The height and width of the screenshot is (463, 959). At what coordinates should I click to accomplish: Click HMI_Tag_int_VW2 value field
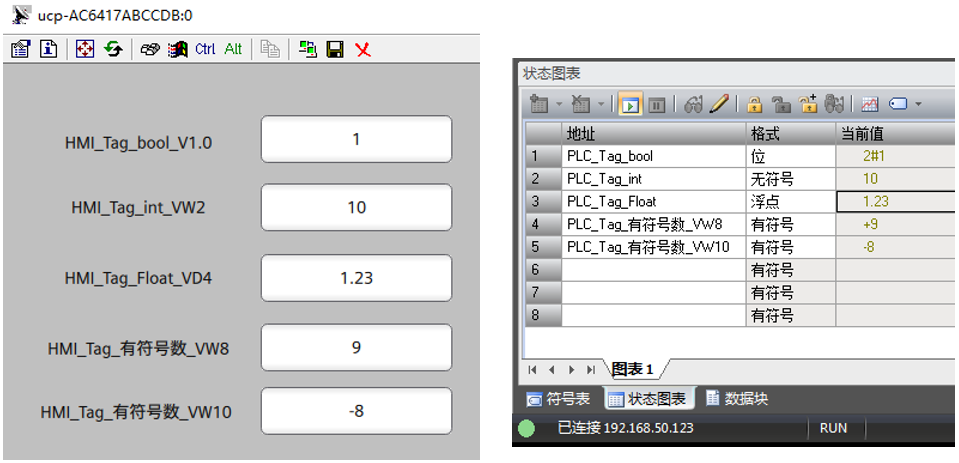(357, 207)
